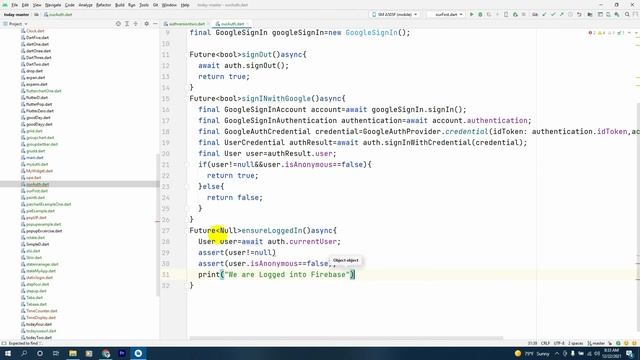Viewport: 640px width, 360px height.
Task: Click the Stop icon in the run toolbar
Action: tap(524, 14)
